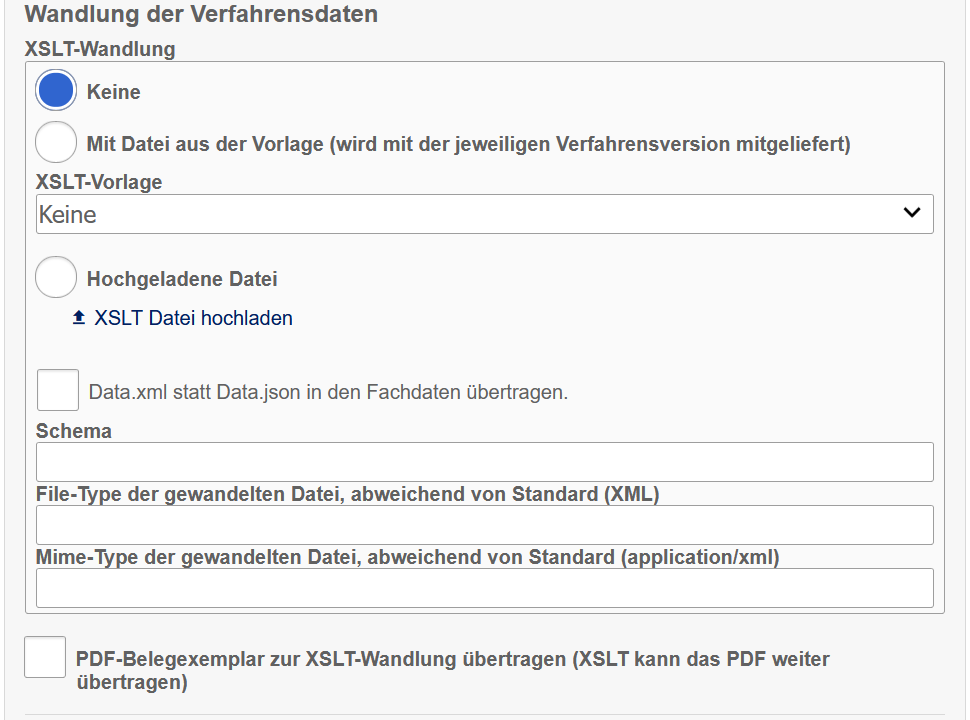Choose "Mit Datei aus der Vorlage" radio button

tap(56, 141)
